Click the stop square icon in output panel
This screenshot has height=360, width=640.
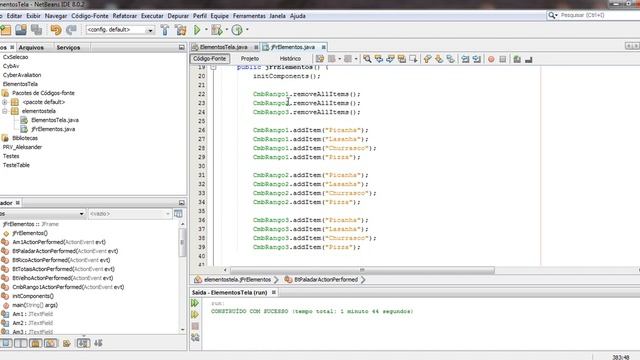pyautogui.click(x=195, y=326)
